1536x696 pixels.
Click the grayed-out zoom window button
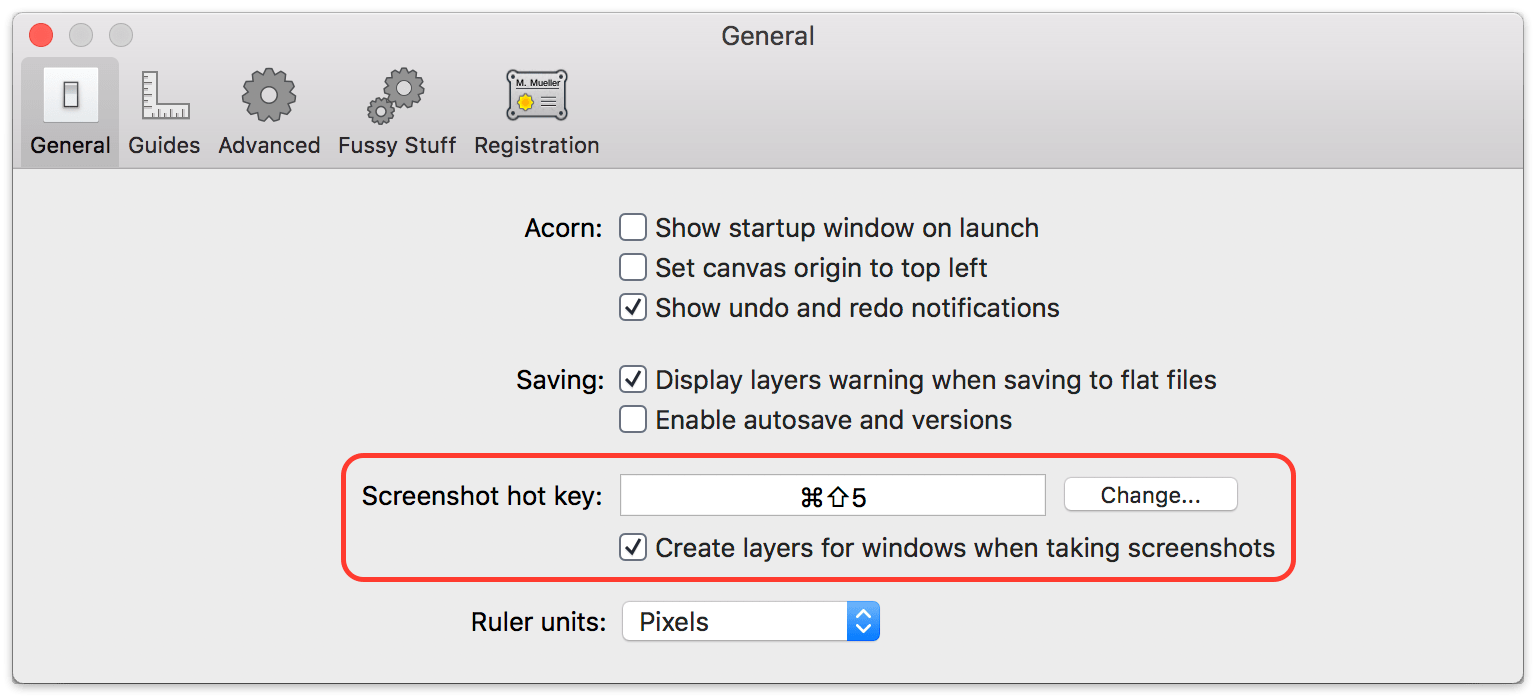tap(121, 36)
